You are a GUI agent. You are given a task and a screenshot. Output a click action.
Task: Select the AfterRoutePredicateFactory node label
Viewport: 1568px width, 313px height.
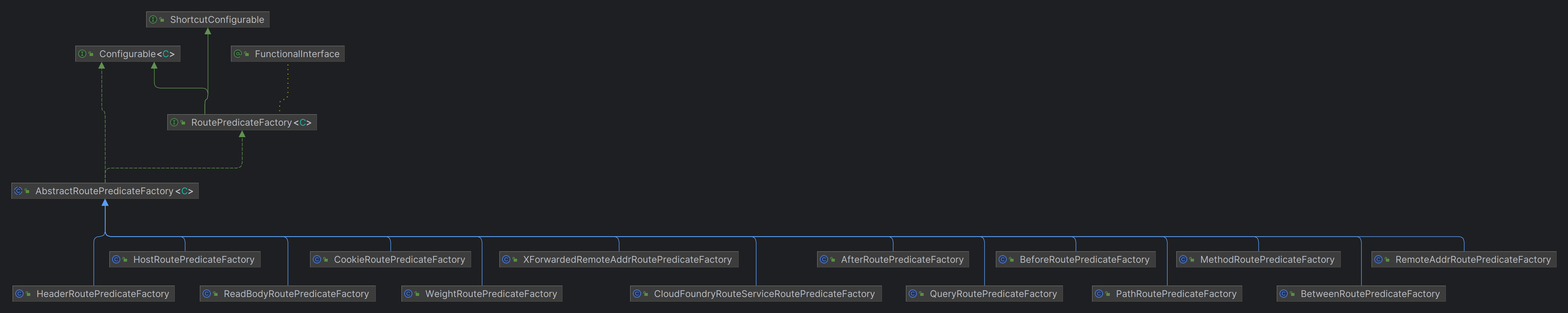coord(902,259)
